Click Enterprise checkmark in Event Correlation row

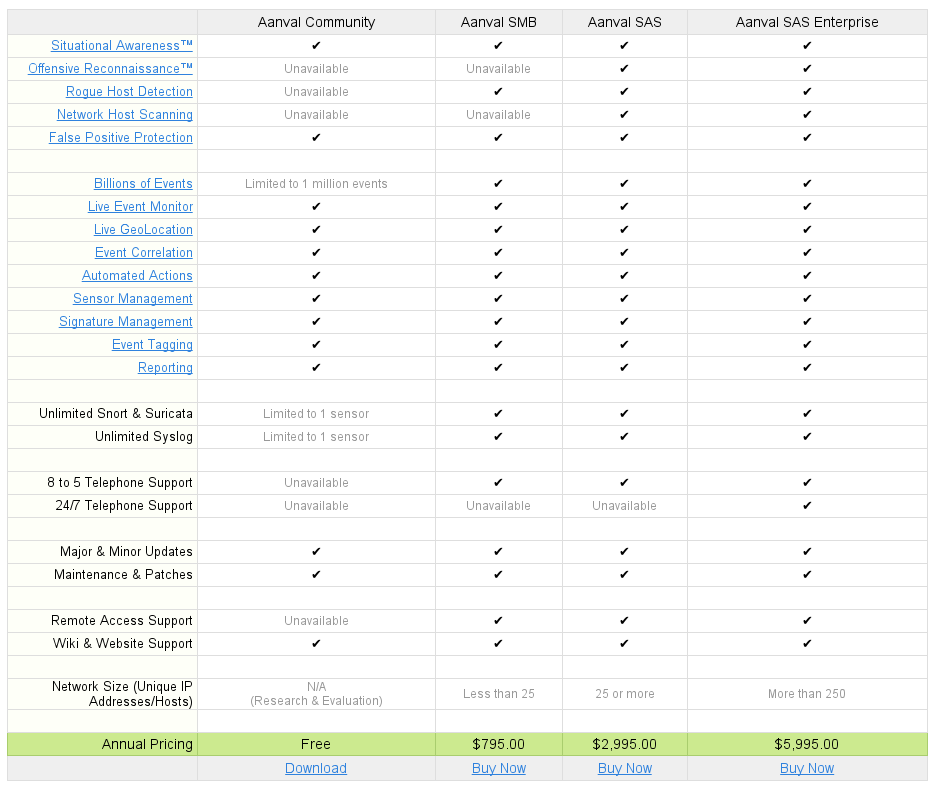tap(807, 252)
